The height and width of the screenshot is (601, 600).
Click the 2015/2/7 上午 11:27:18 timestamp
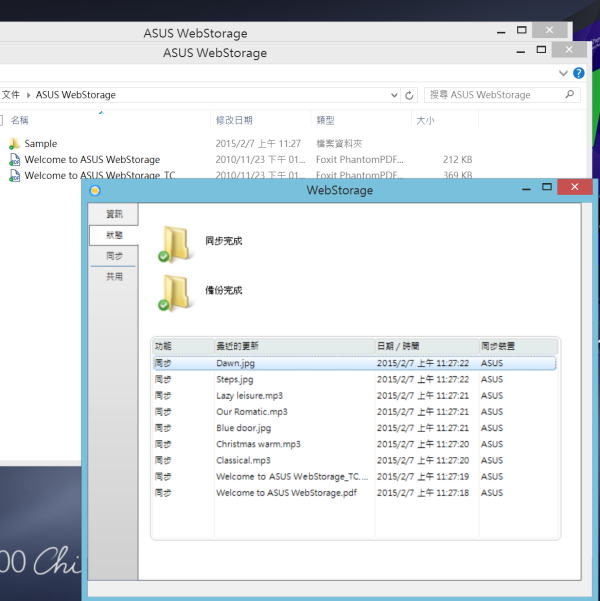pos(422,493)
